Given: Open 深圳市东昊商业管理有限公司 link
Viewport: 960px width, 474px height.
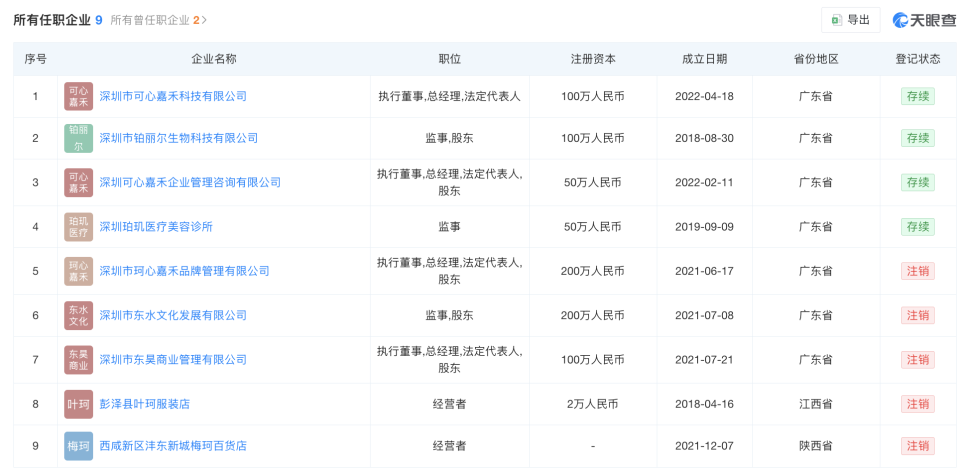Looking at the screenshot, I should 173,359.
